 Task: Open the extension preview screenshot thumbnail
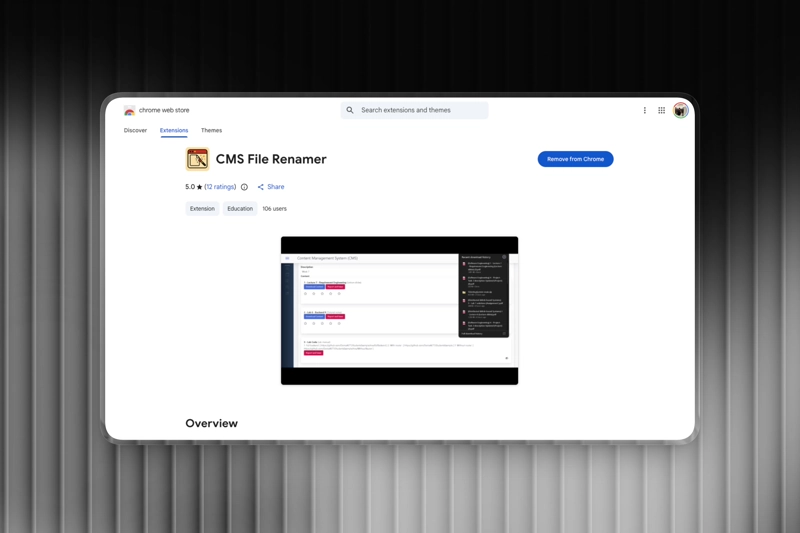[x=399, y=311]
